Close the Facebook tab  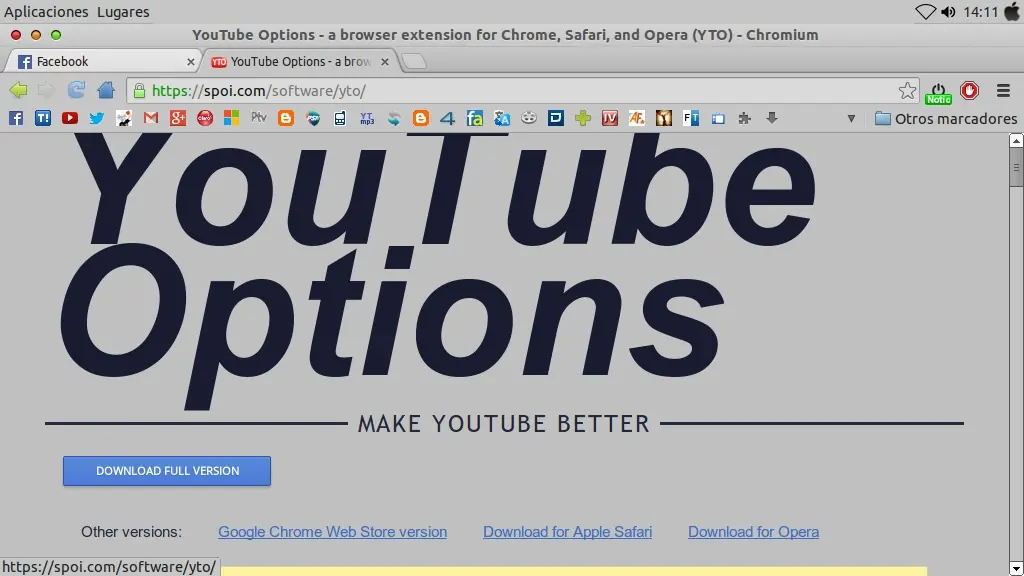pos(191,62)
